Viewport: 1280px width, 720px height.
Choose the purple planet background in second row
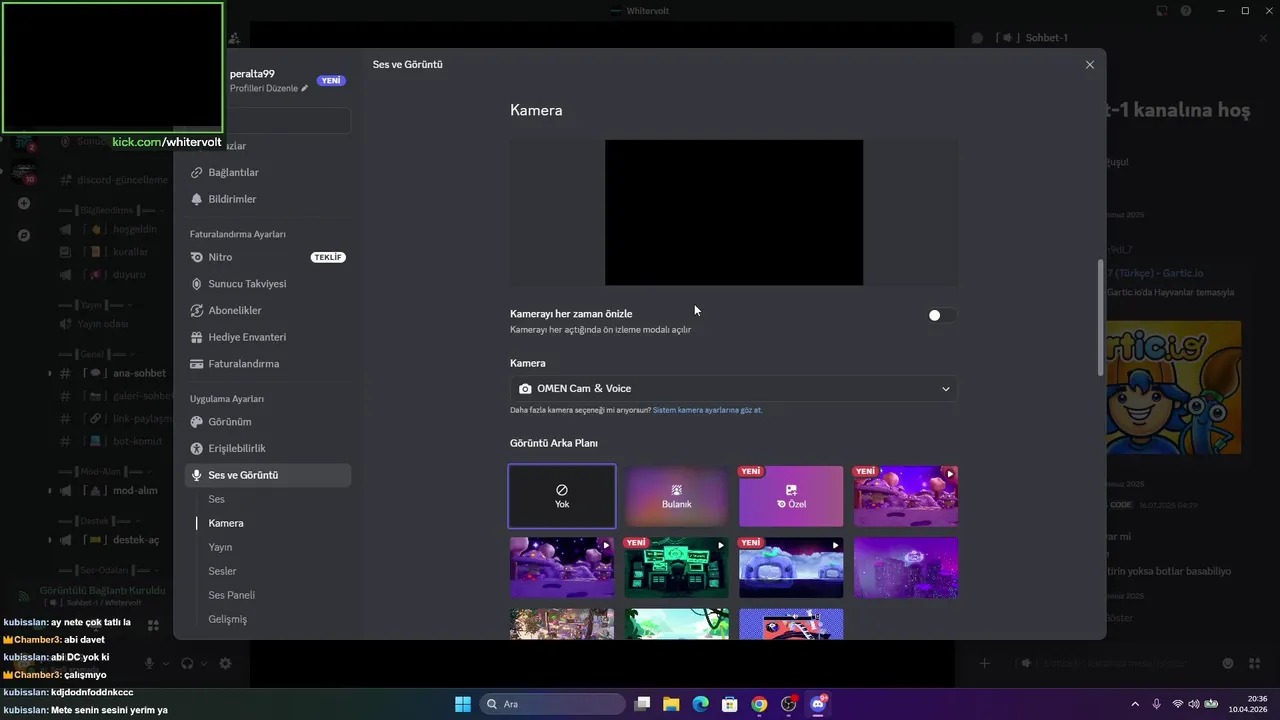(562, 568)
